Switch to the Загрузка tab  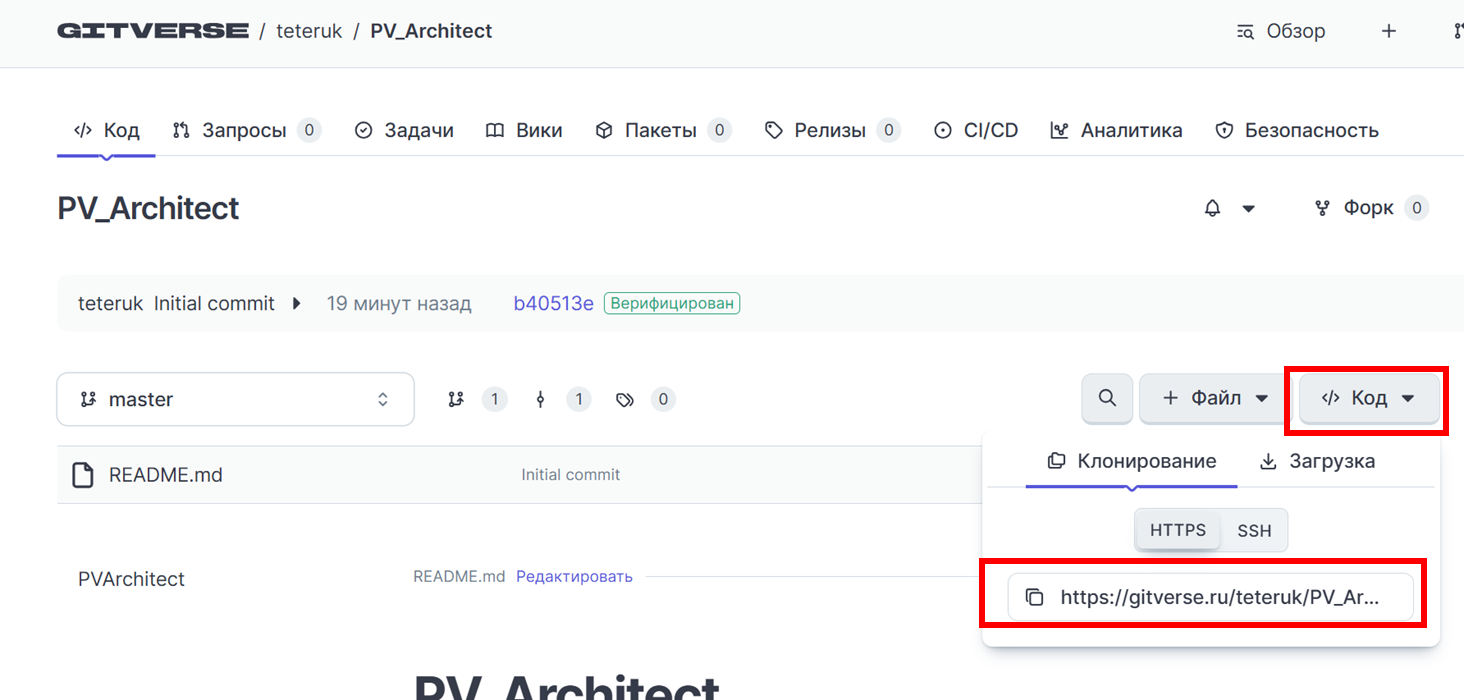pos(1317,461)
